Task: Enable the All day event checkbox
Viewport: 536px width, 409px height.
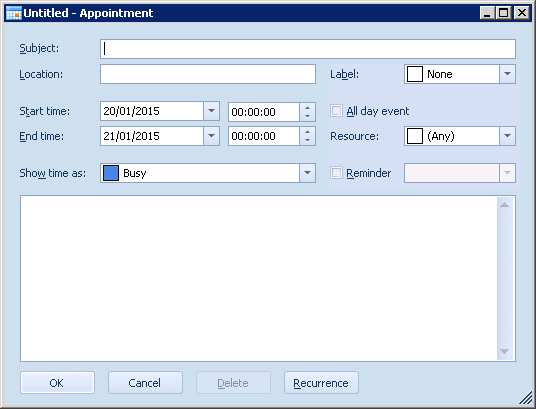Action: click(336, 111)
